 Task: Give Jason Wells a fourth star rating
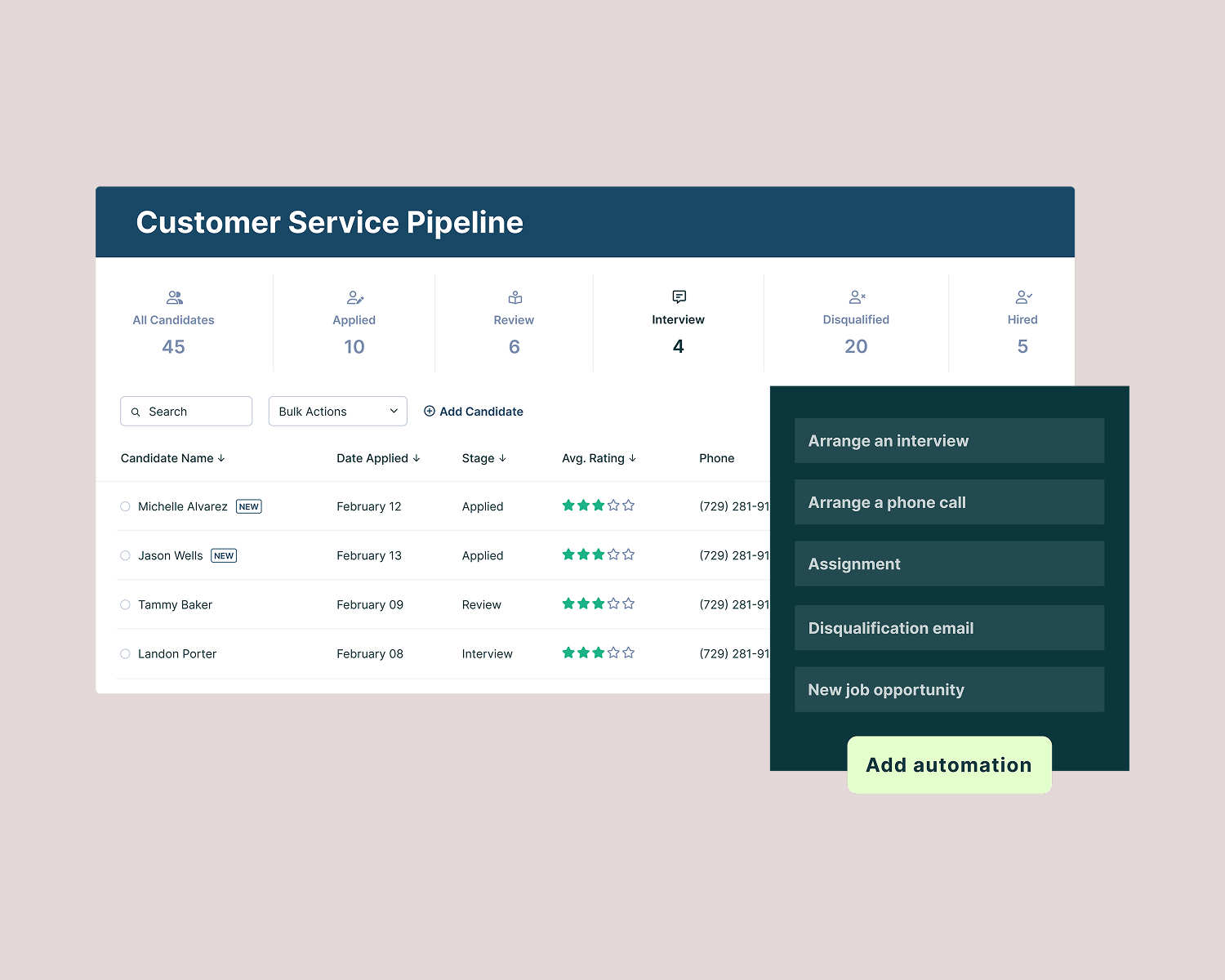coord(613,555)
